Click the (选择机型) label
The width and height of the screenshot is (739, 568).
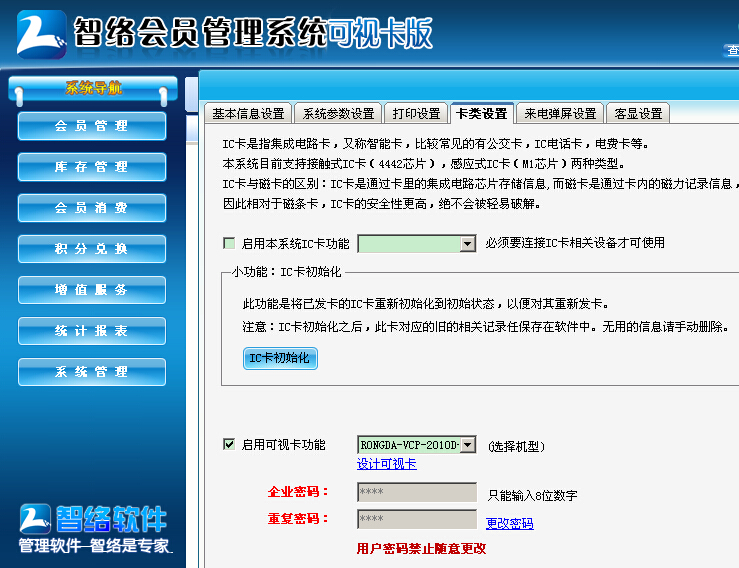pyautogui.click(x=516, y=446)
